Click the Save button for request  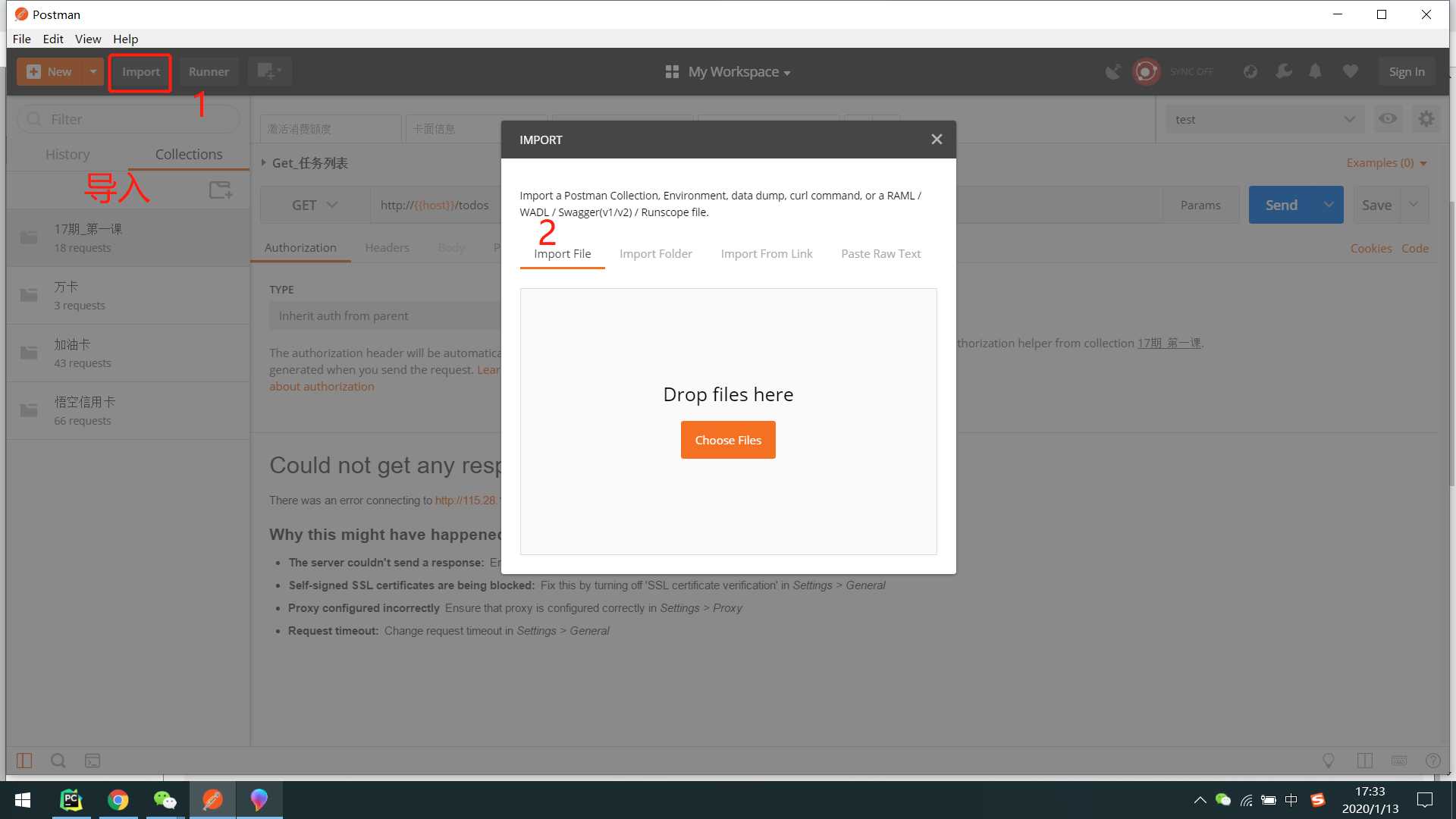(1378, 204)
